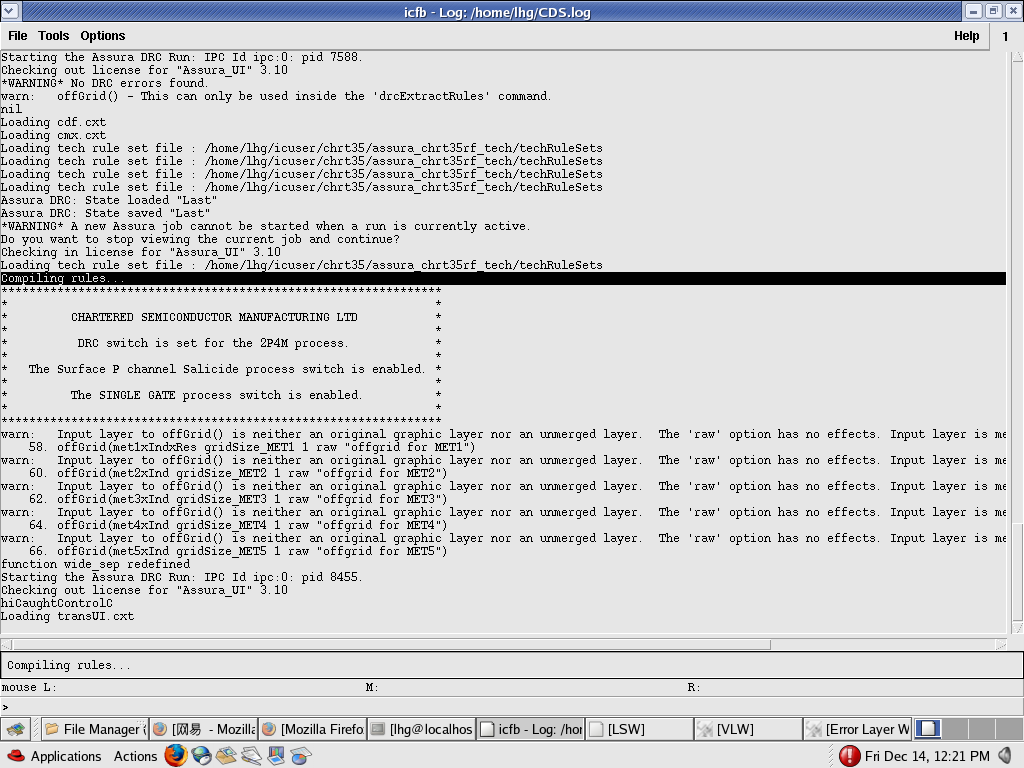This screenshot has width=1024, height=768.
Task: Click 'DRC switch is set for the 2P4M process' line
Action: coord(213,344)
